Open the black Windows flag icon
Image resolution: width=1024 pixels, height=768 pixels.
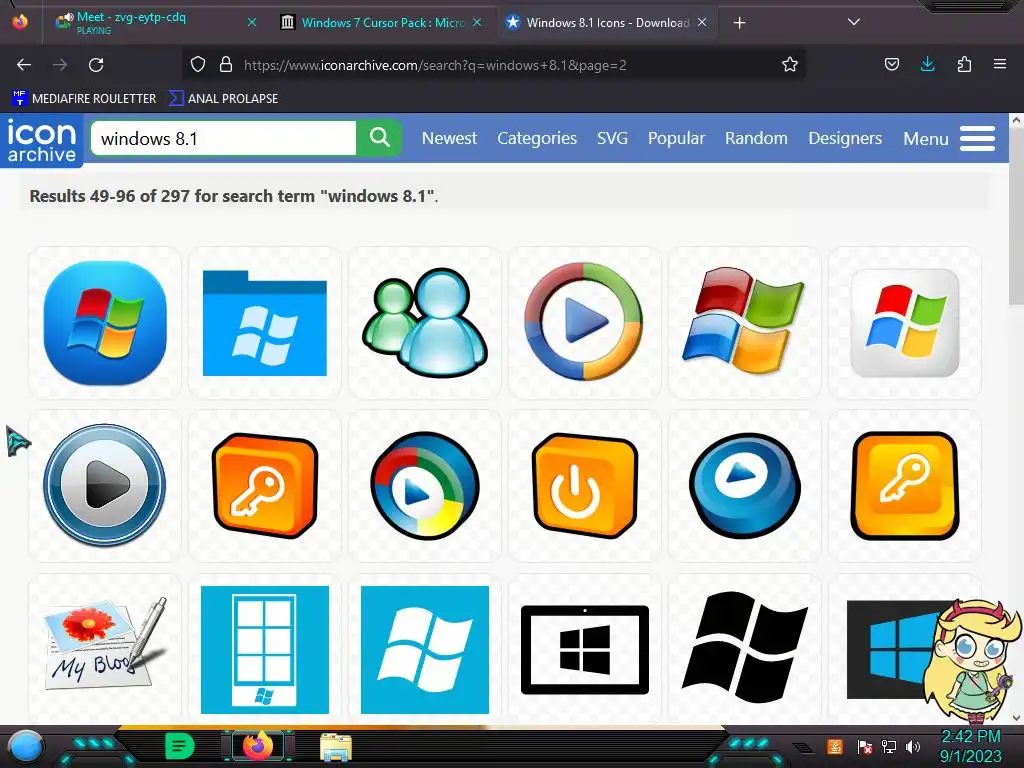pyautogui.click(x=744, y=649)
